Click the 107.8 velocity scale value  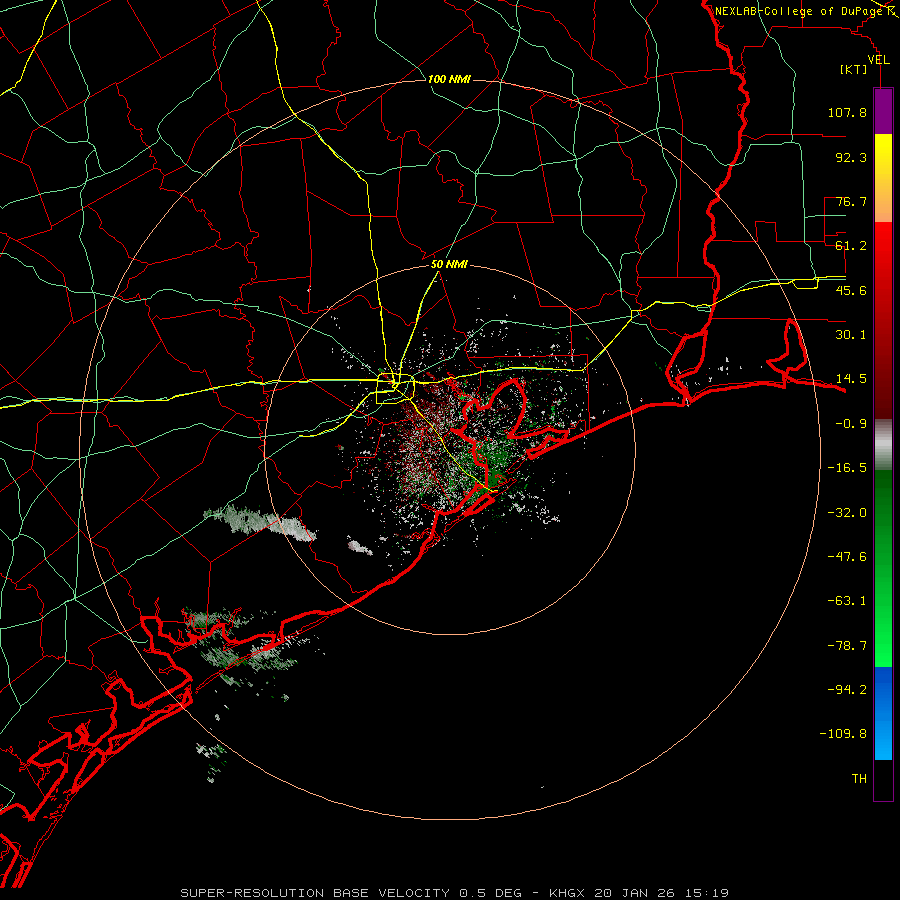pyautogui.click(x=847, y=112)
